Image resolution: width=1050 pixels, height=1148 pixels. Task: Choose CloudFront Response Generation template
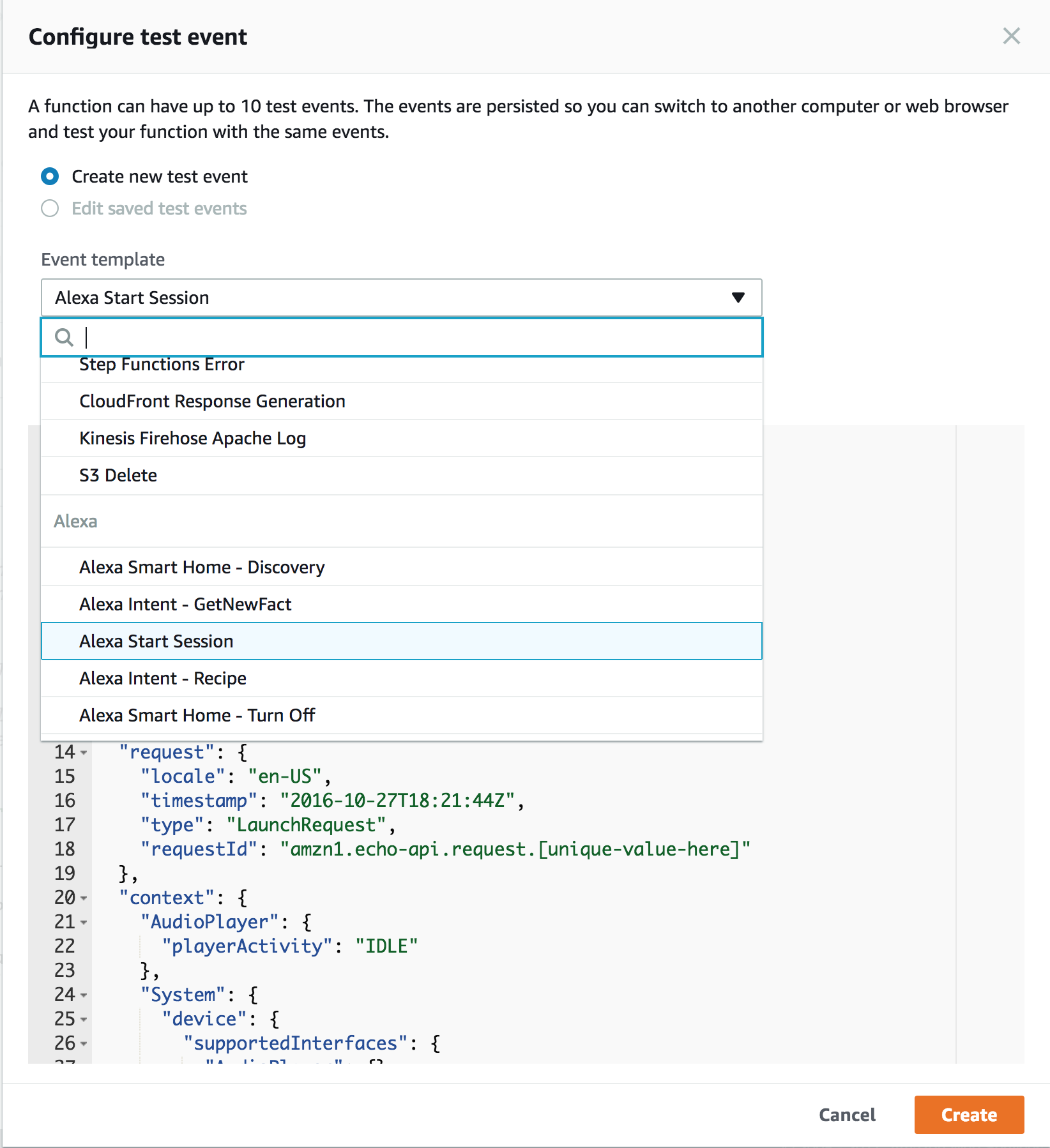point(402,401)
